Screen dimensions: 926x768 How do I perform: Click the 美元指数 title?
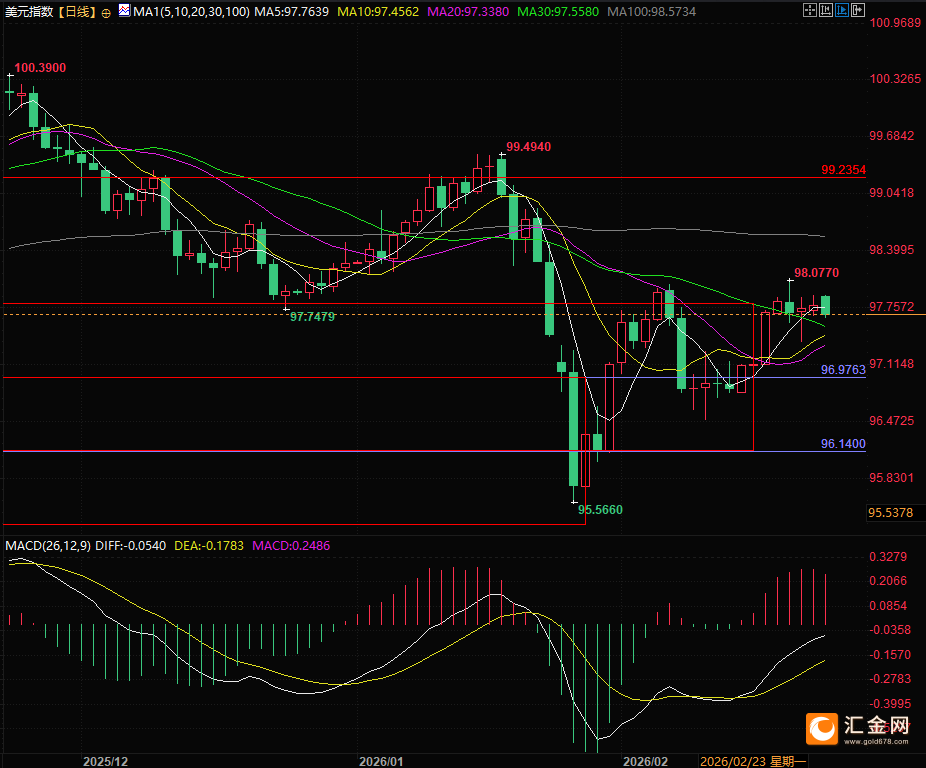29,12
